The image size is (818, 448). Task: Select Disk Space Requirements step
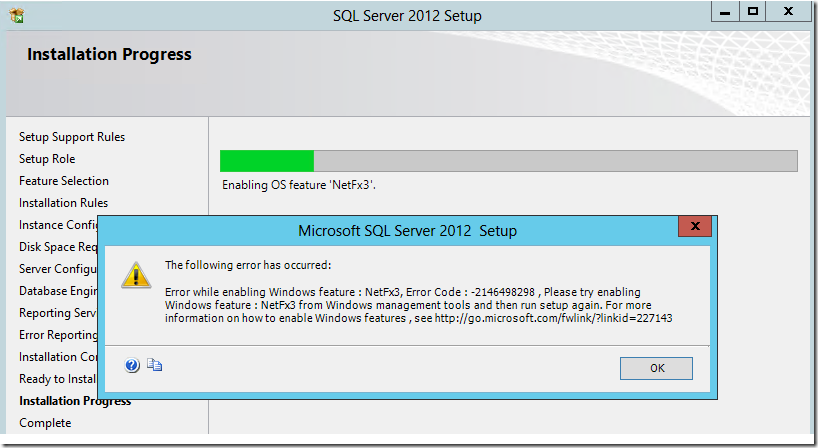(58, 247)
